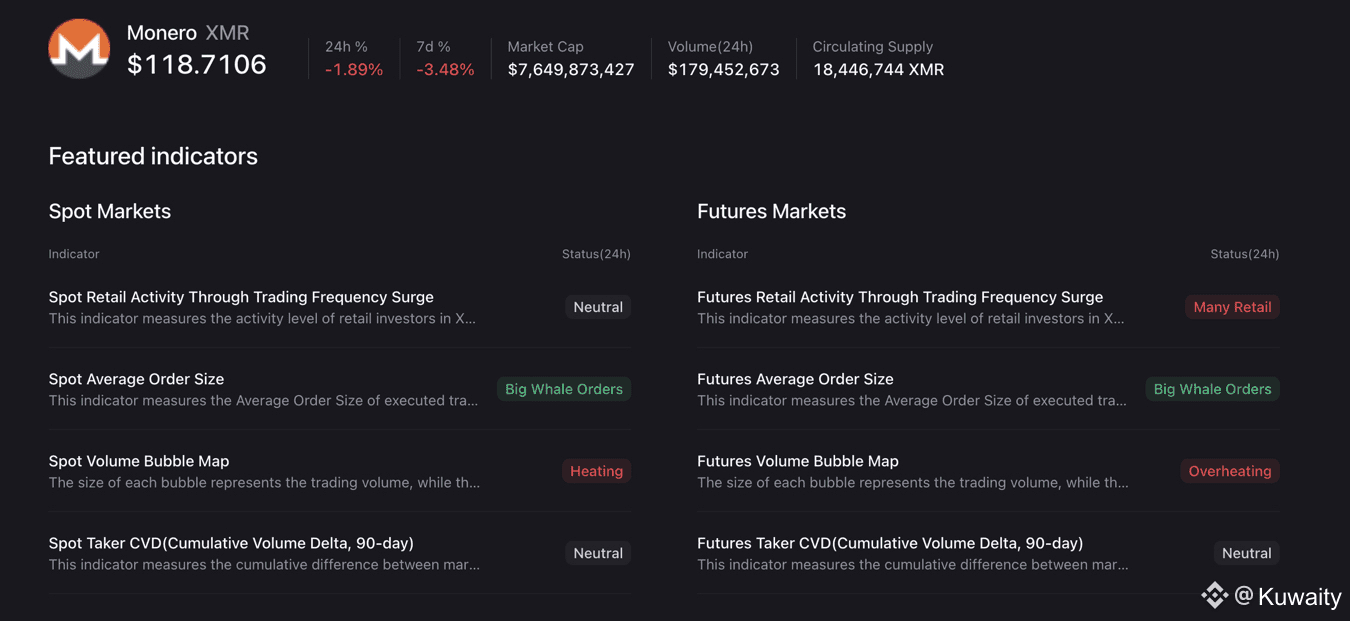Click the Spot Markets Status(24h) column header
The width and height of the screenshot is (1350, 621).
[596, 254]
